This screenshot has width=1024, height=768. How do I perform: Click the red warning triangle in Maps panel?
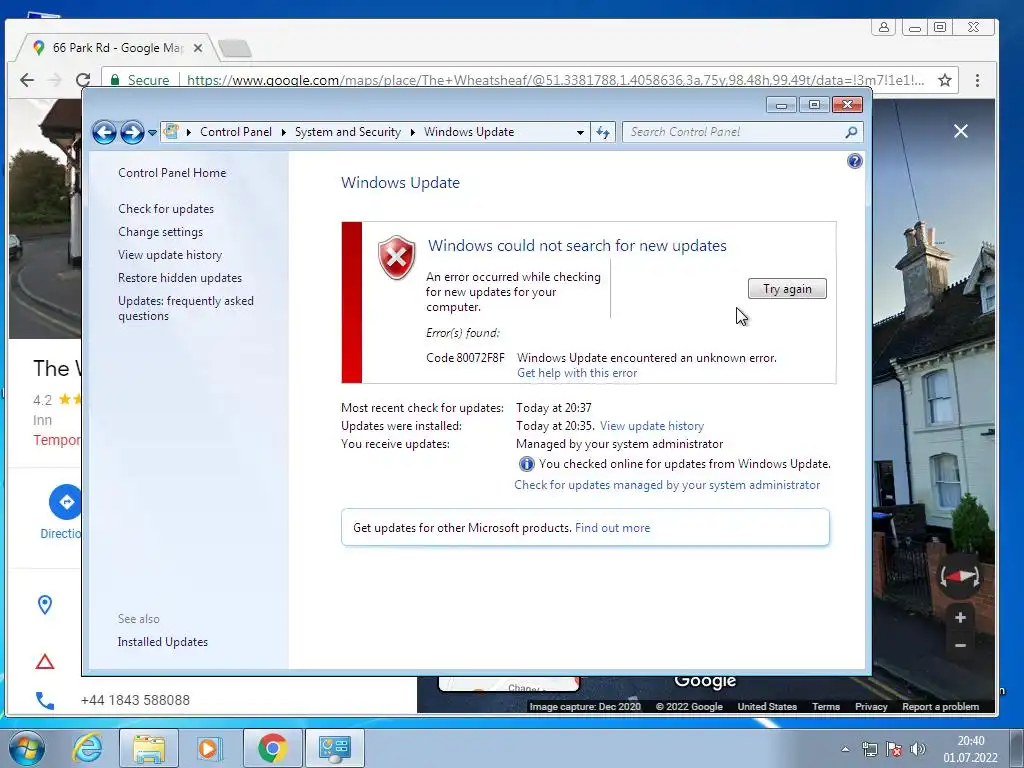click(x=44, y=662)
